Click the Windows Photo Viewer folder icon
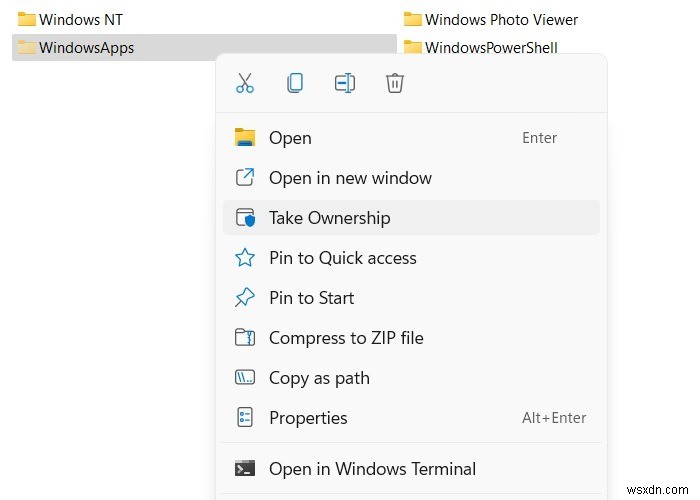700x500 pixels. click(x=412, y=19)
